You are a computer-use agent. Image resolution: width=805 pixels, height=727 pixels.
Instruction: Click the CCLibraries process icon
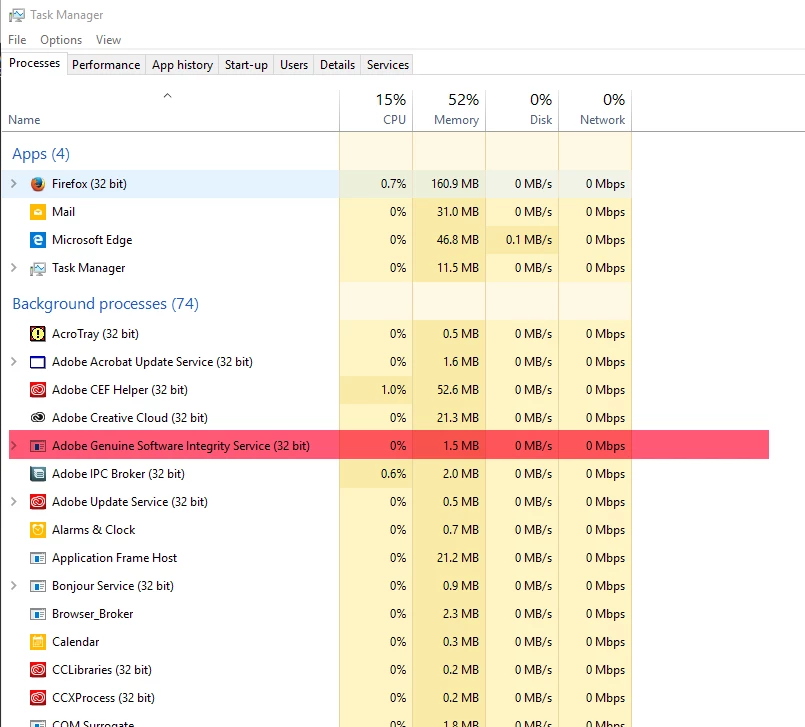[37, 670]
